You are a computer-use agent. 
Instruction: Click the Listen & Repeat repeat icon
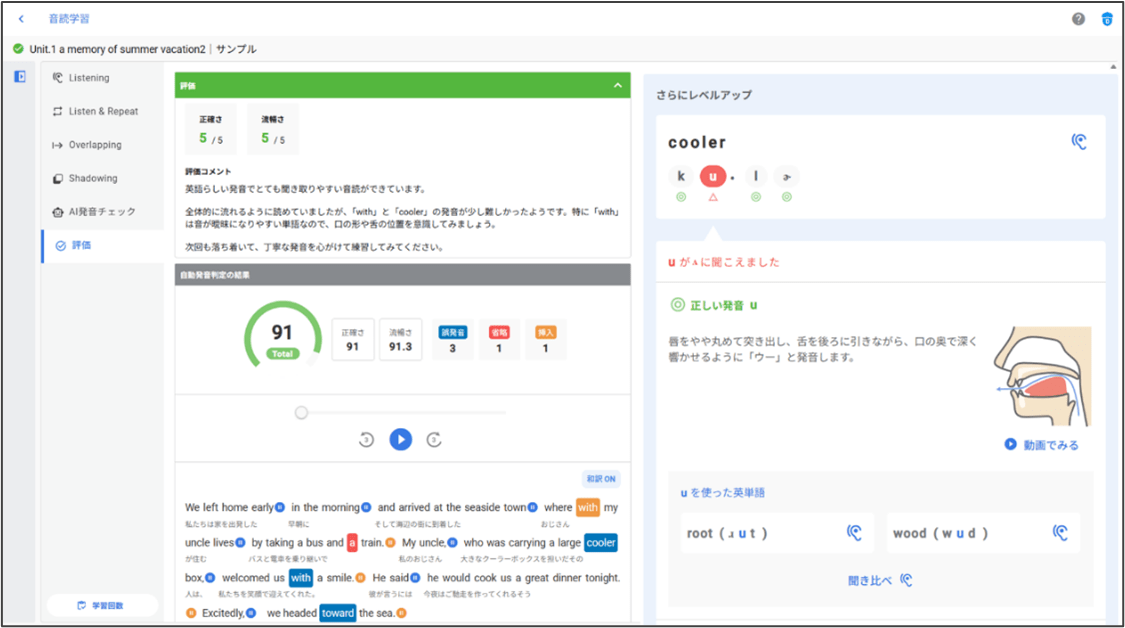59,111
